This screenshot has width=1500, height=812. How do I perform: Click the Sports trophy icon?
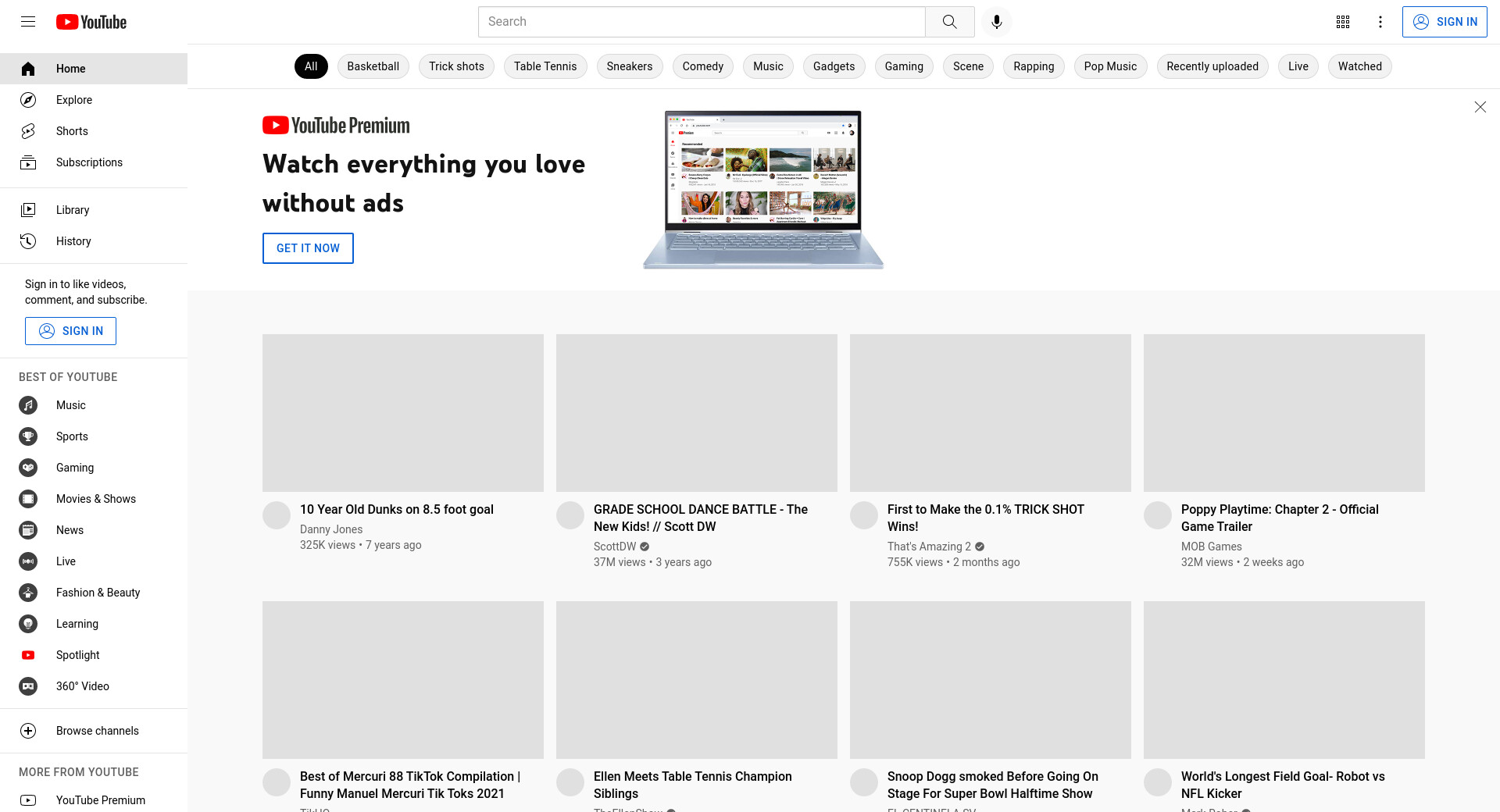pyautogui.click(x=28, y=436)
